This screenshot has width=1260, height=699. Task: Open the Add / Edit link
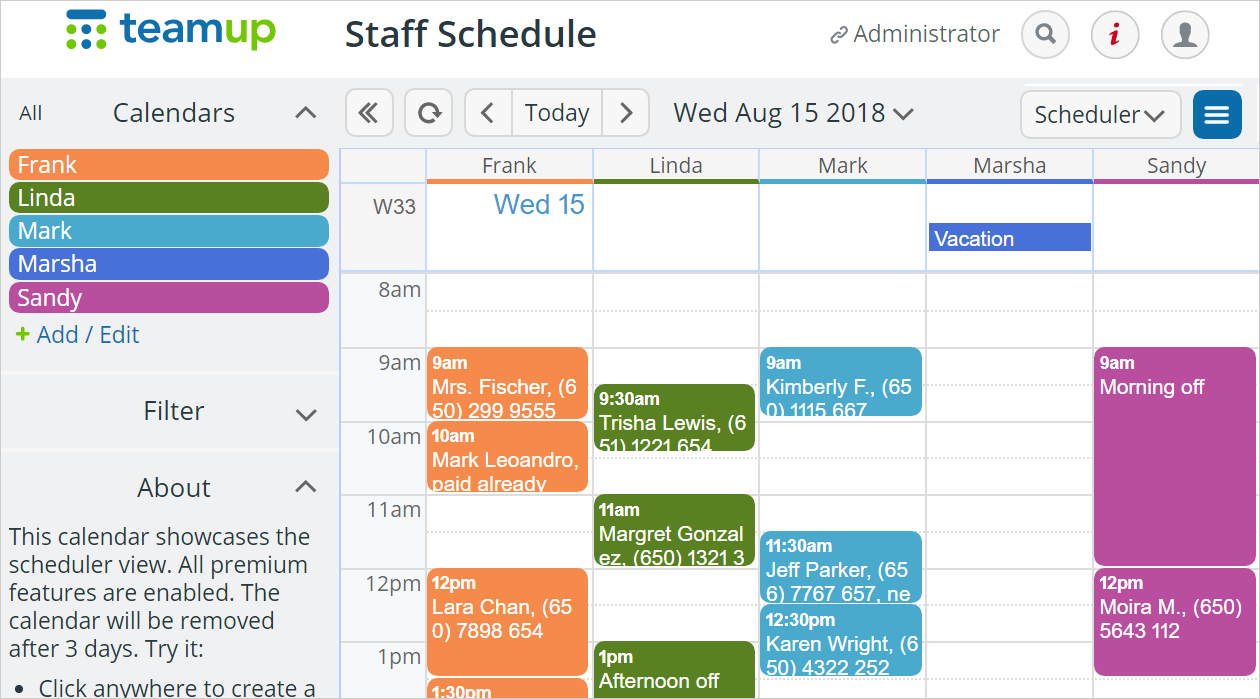(78, 335)
